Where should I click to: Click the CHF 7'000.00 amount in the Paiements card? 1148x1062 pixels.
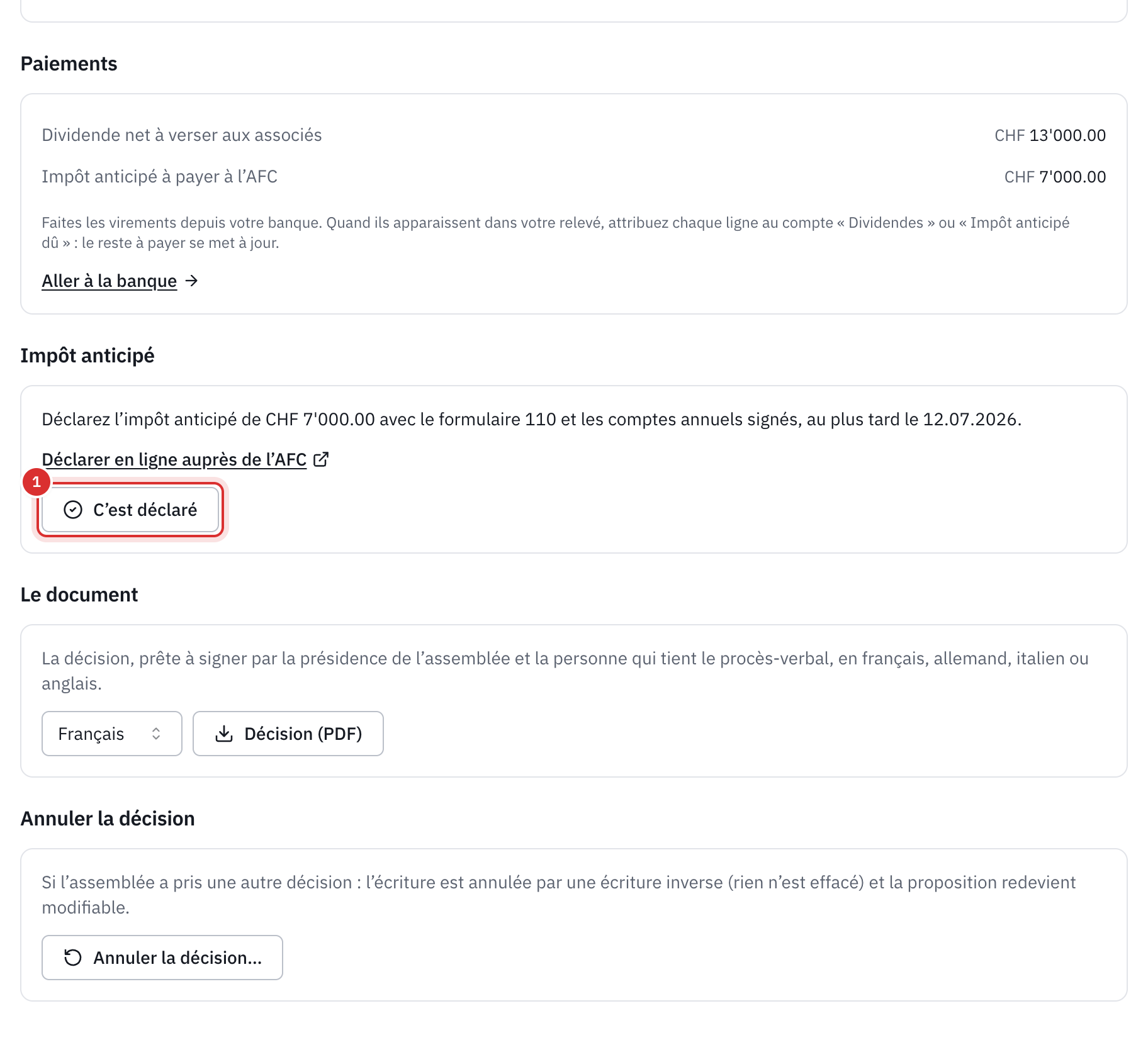click(x=1055, y=177)
